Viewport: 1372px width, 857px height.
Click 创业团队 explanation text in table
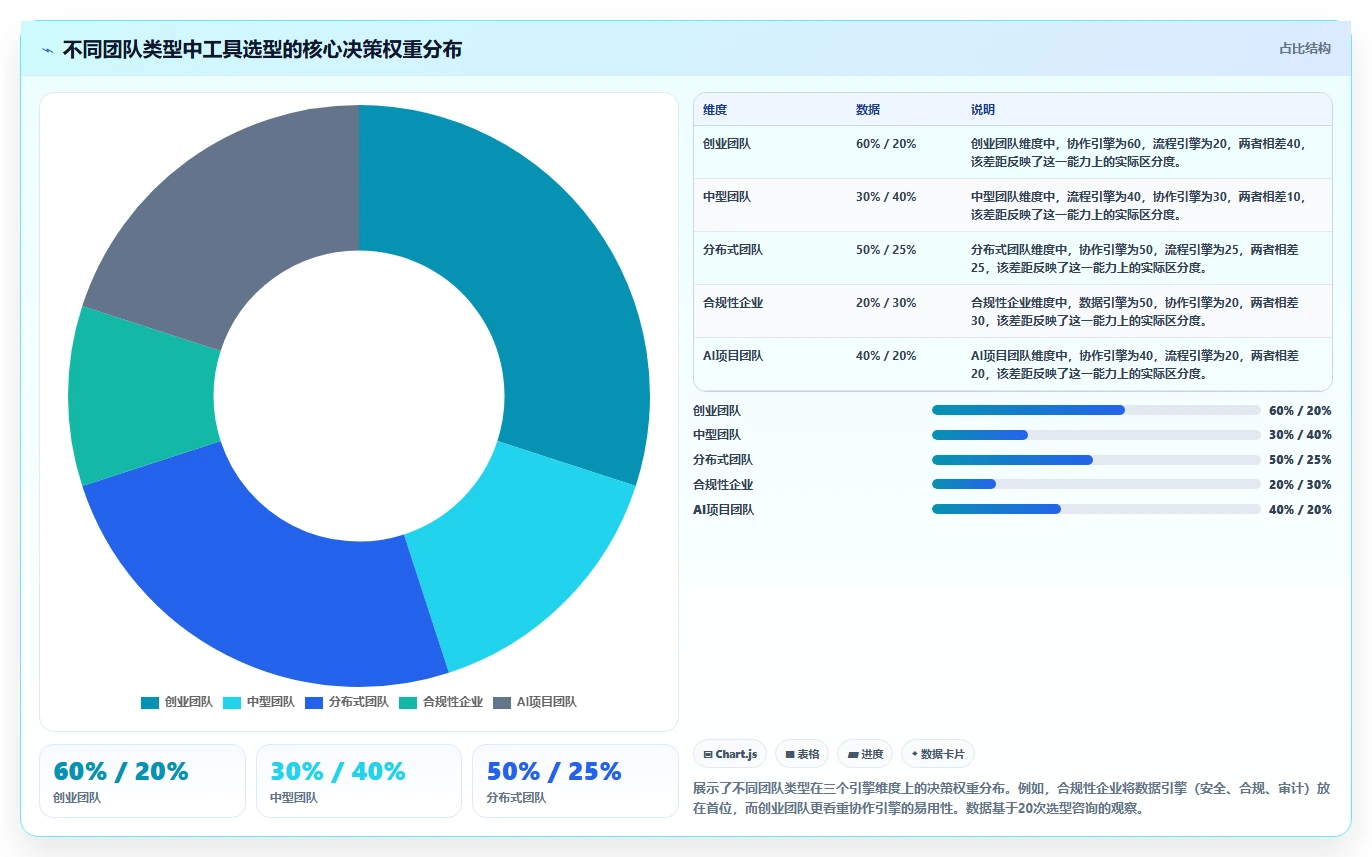coord(1138,153)
